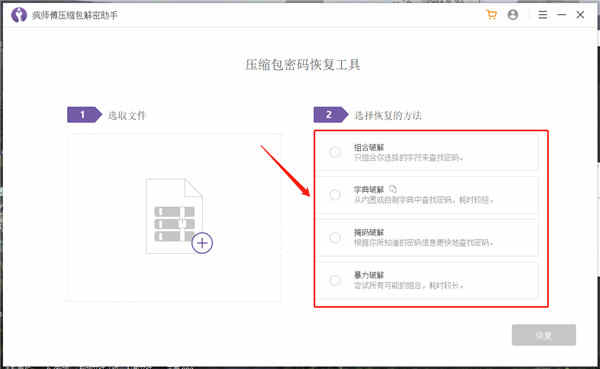Click the purple app logo in title bar
The height and width of the screenshot is (369, 600).
click(x=19, y=15)
